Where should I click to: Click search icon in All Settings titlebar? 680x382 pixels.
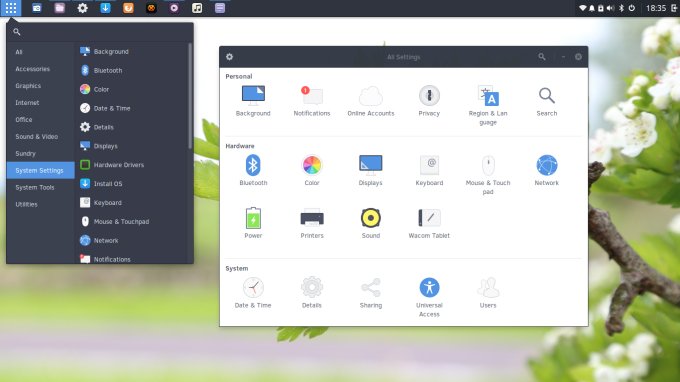(542, 57)
